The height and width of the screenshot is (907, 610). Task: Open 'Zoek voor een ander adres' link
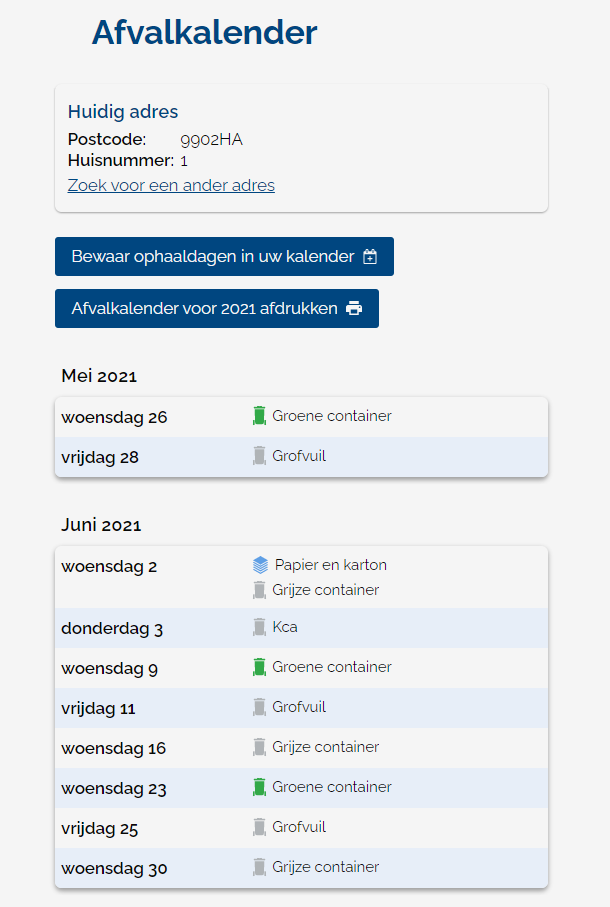(171, 185)
